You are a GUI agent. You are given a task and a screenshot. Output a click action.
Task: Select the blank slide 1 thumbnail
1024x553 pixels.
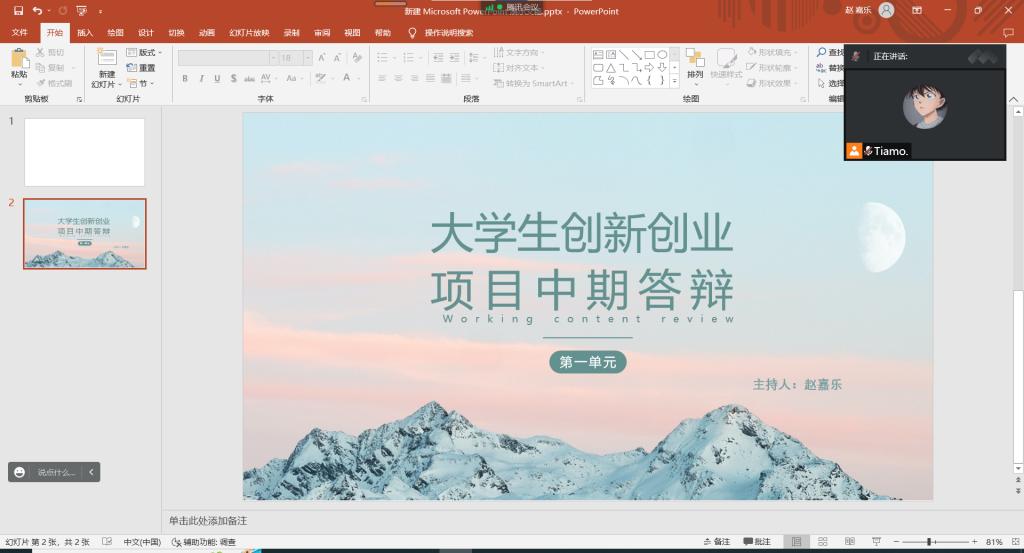(x=84, y=152)
